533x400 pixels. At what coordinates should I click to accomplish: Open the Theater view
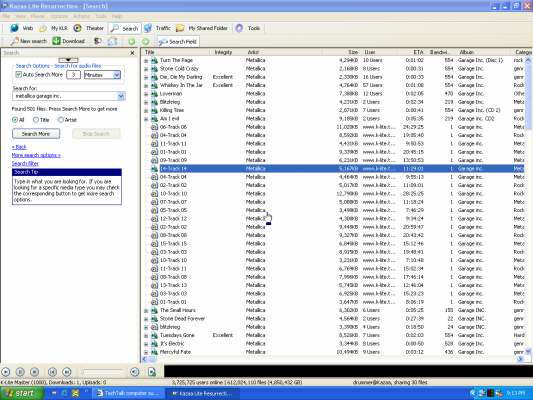click(88, 28)
